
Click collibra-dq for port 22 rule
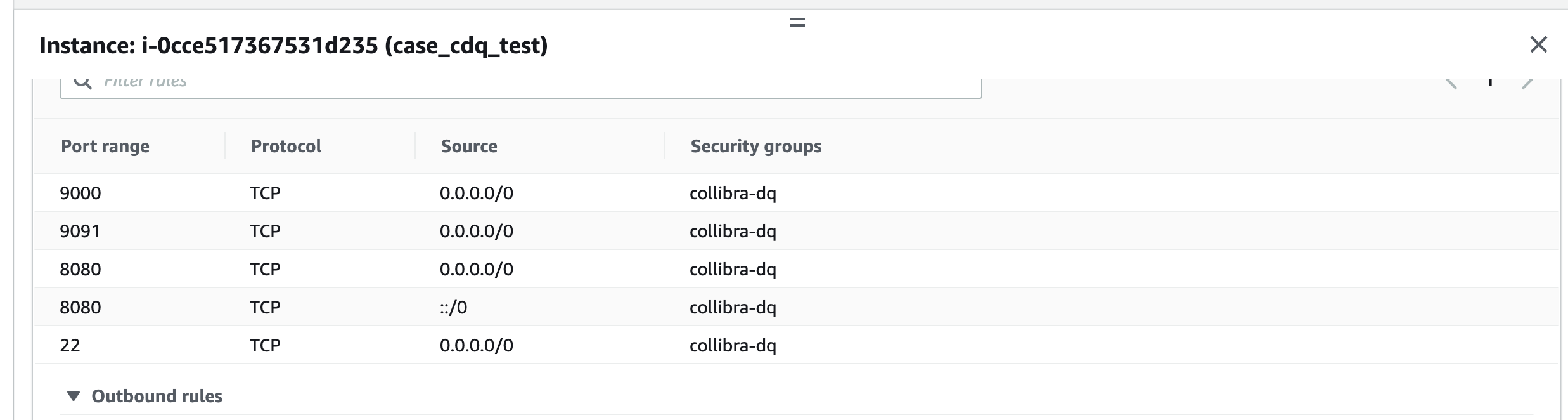pos(733,345)
